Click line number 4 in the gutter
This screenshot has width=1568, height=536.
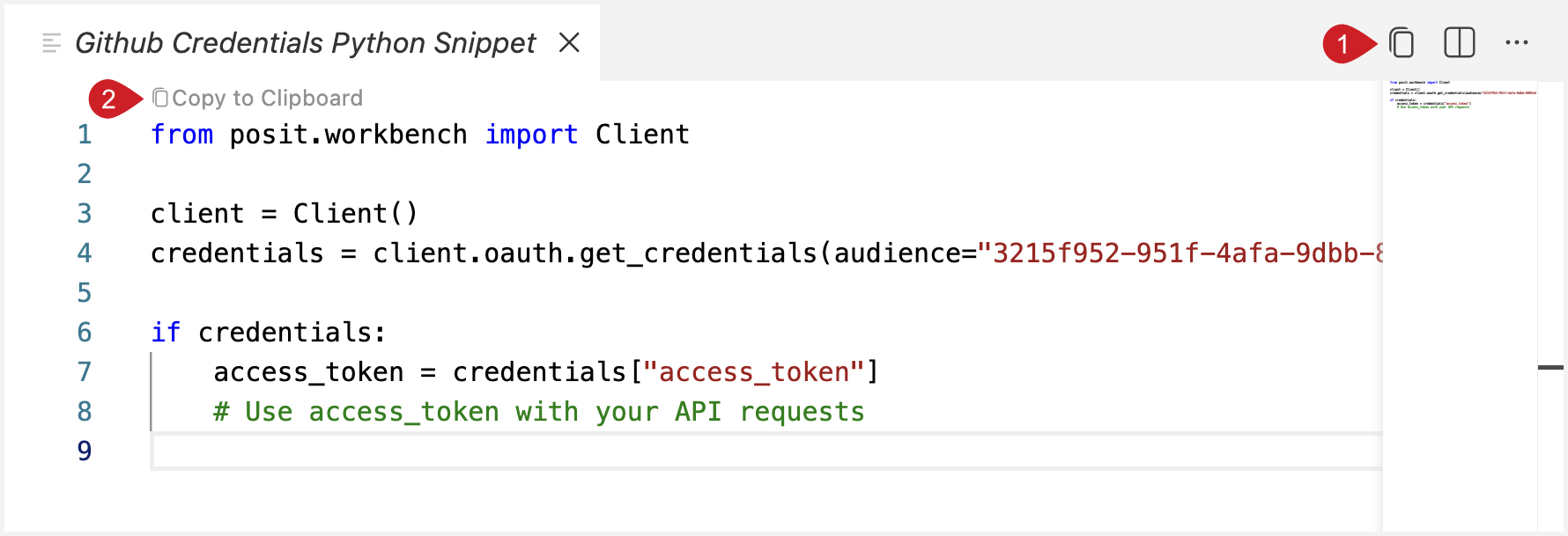(x=85, y=253)
